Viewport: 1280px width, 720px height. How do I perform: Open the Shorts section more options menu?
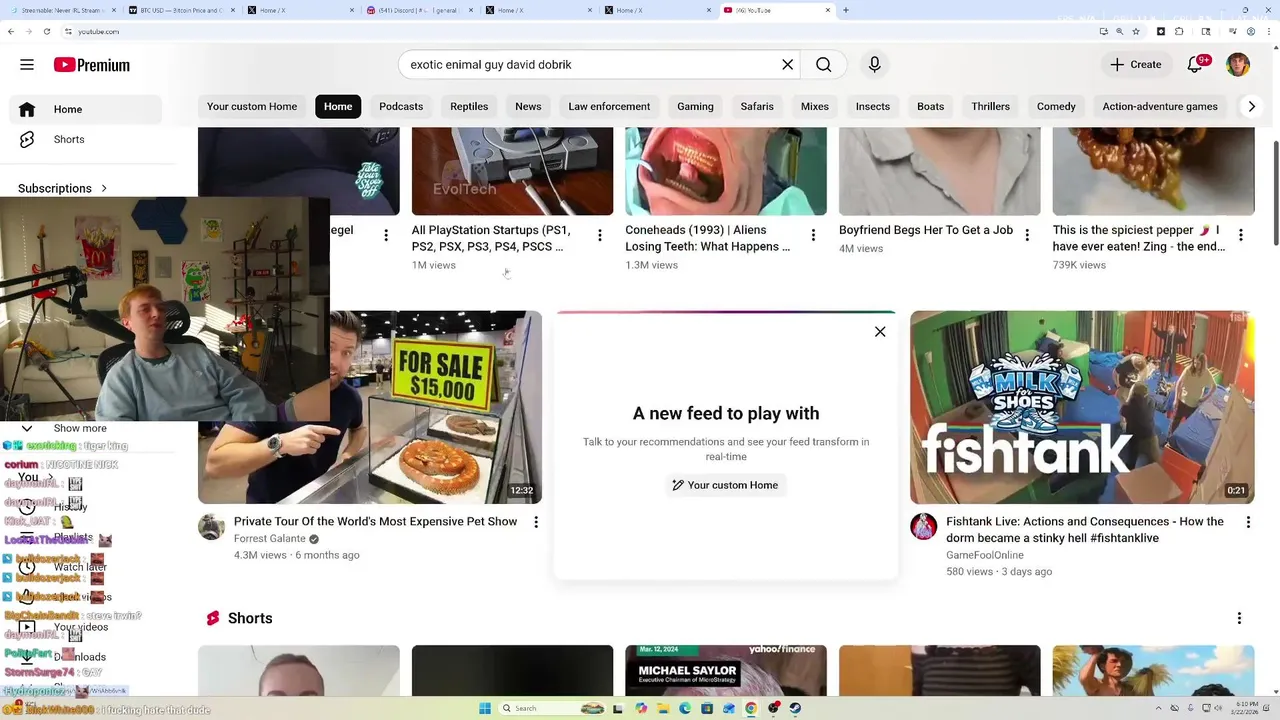[x=1239, y=619]
